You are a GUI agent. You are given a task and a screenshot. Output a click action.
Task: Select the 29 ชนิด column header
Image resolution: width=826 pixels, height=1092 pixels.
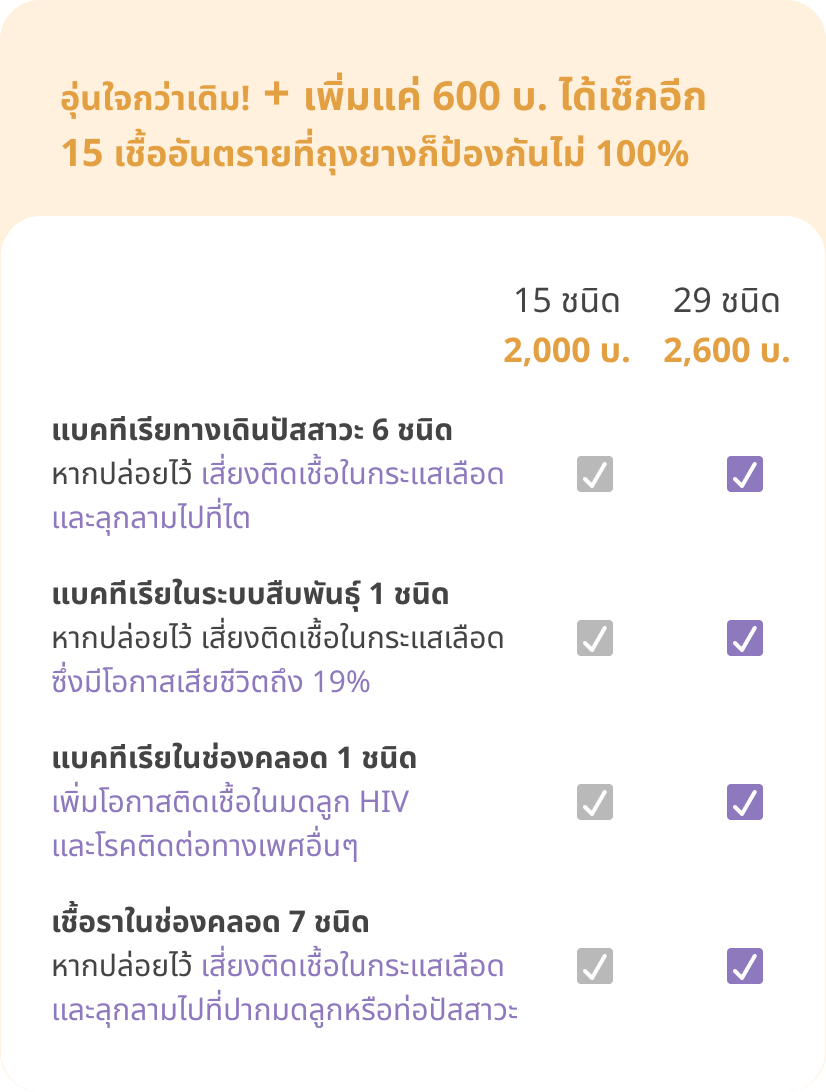pos(726,301)
